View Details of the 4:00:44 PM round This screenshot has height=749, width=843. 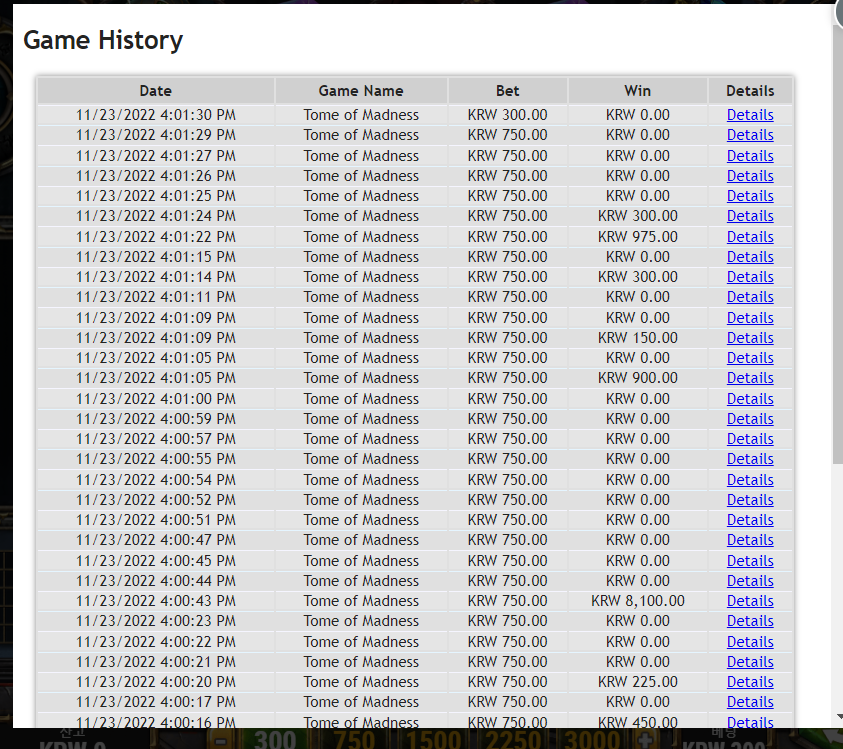[x=749, y=581]
